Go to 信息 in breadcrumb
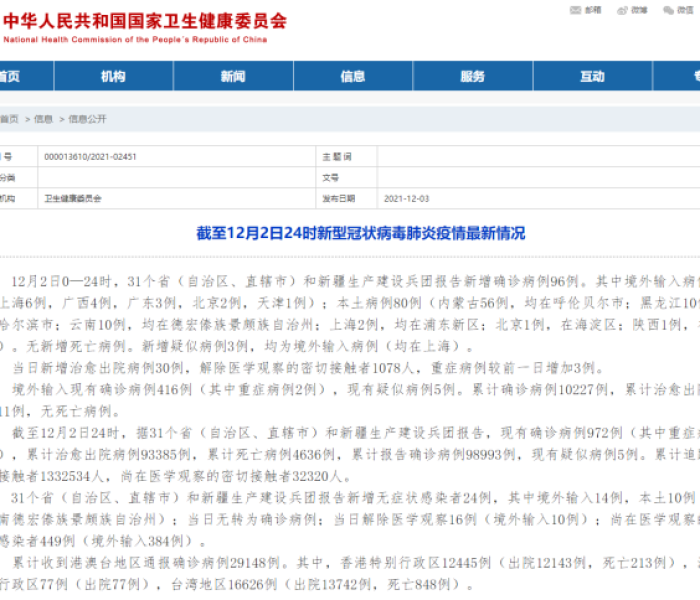 (43, 119)
